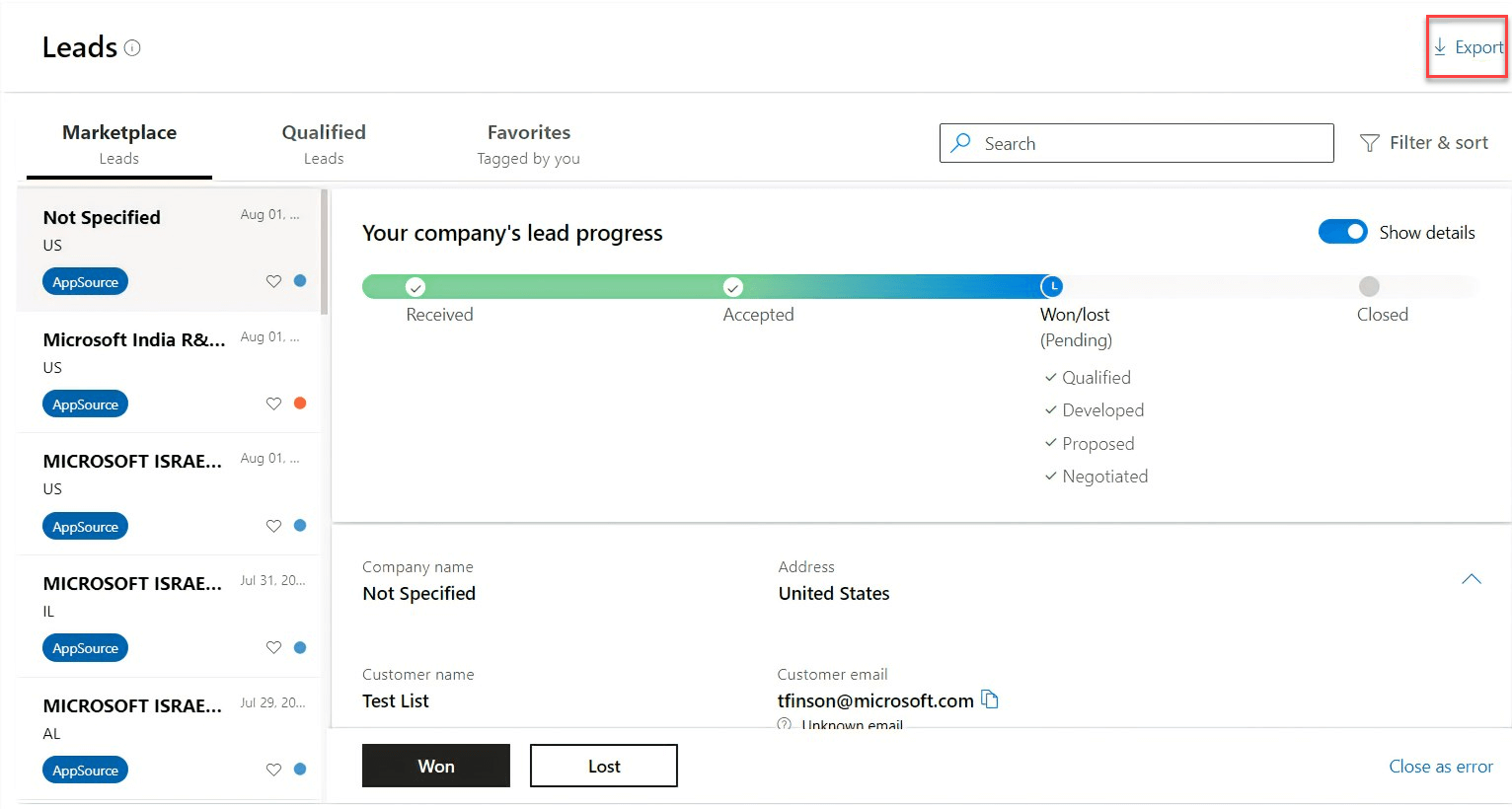
Task: Click the Export download icon
Action: [1440, 46]
